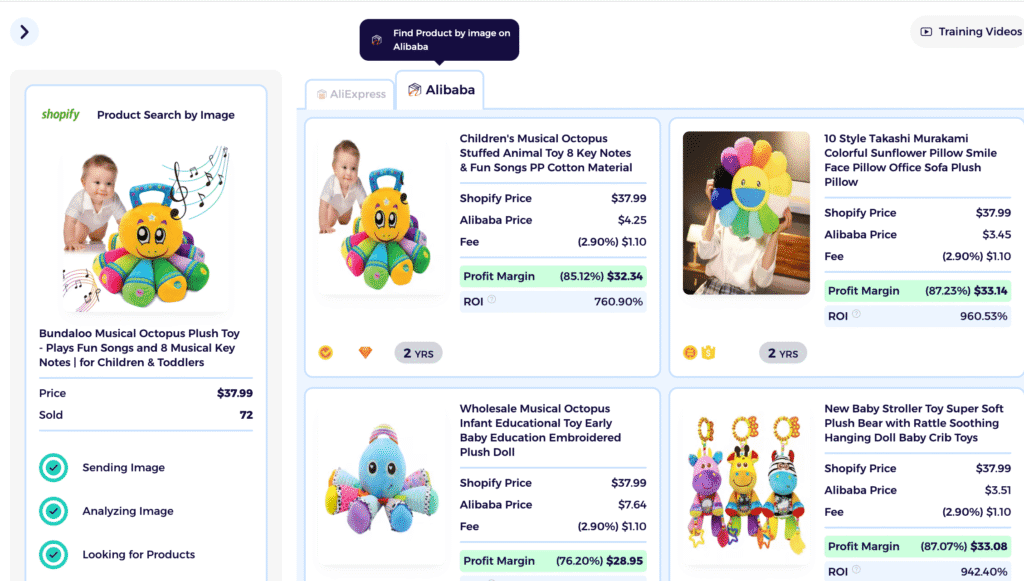The image size is (1024, 581).
Task: Select the Alibaba tab
Action: pyautogui.click(x=440, y=90)
